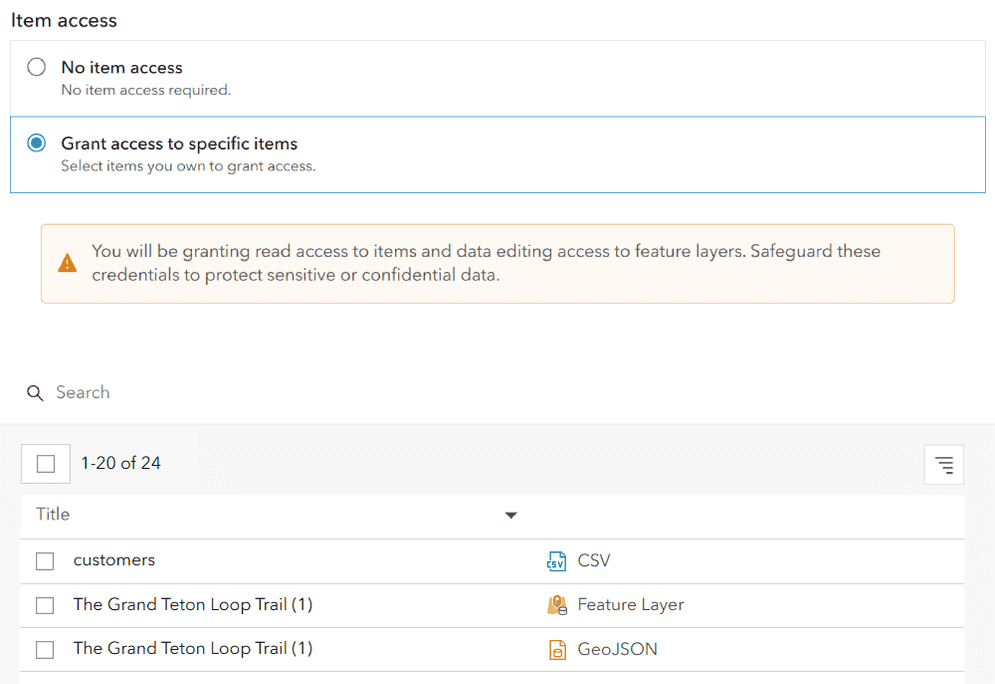Click the customers item title

[x=114, y=560]
